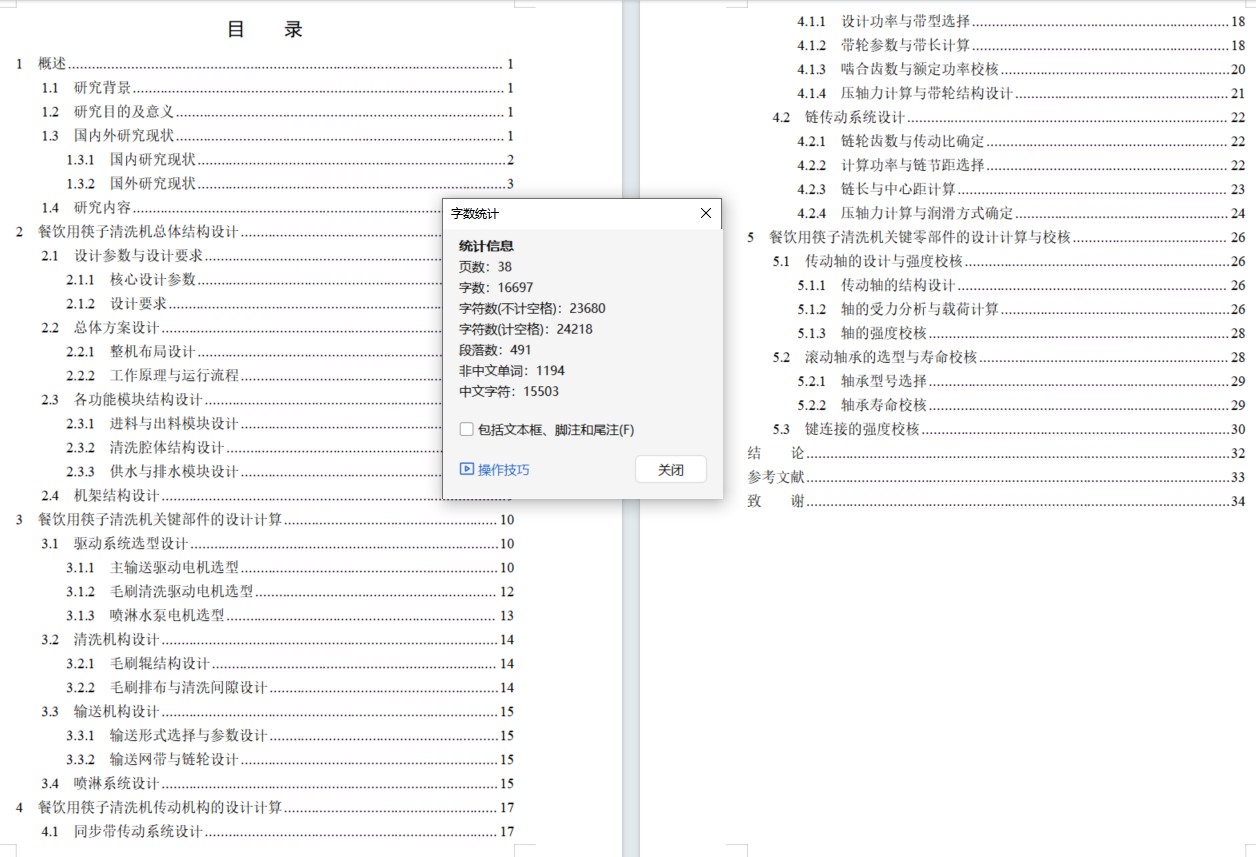Open the 3.4 喷淋系统设计 entry
1256x857 pixels.
click(278, 784)
